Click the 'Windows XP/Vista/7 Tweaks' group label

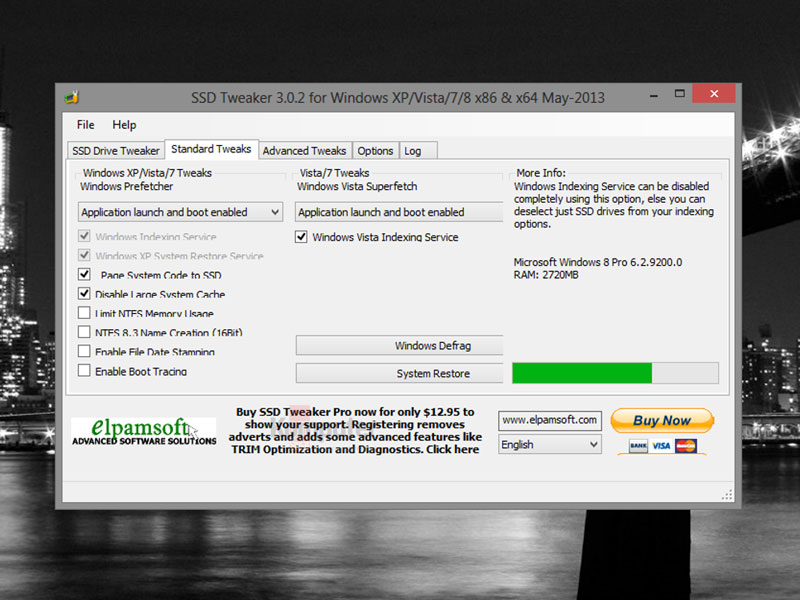click(147, 173)
